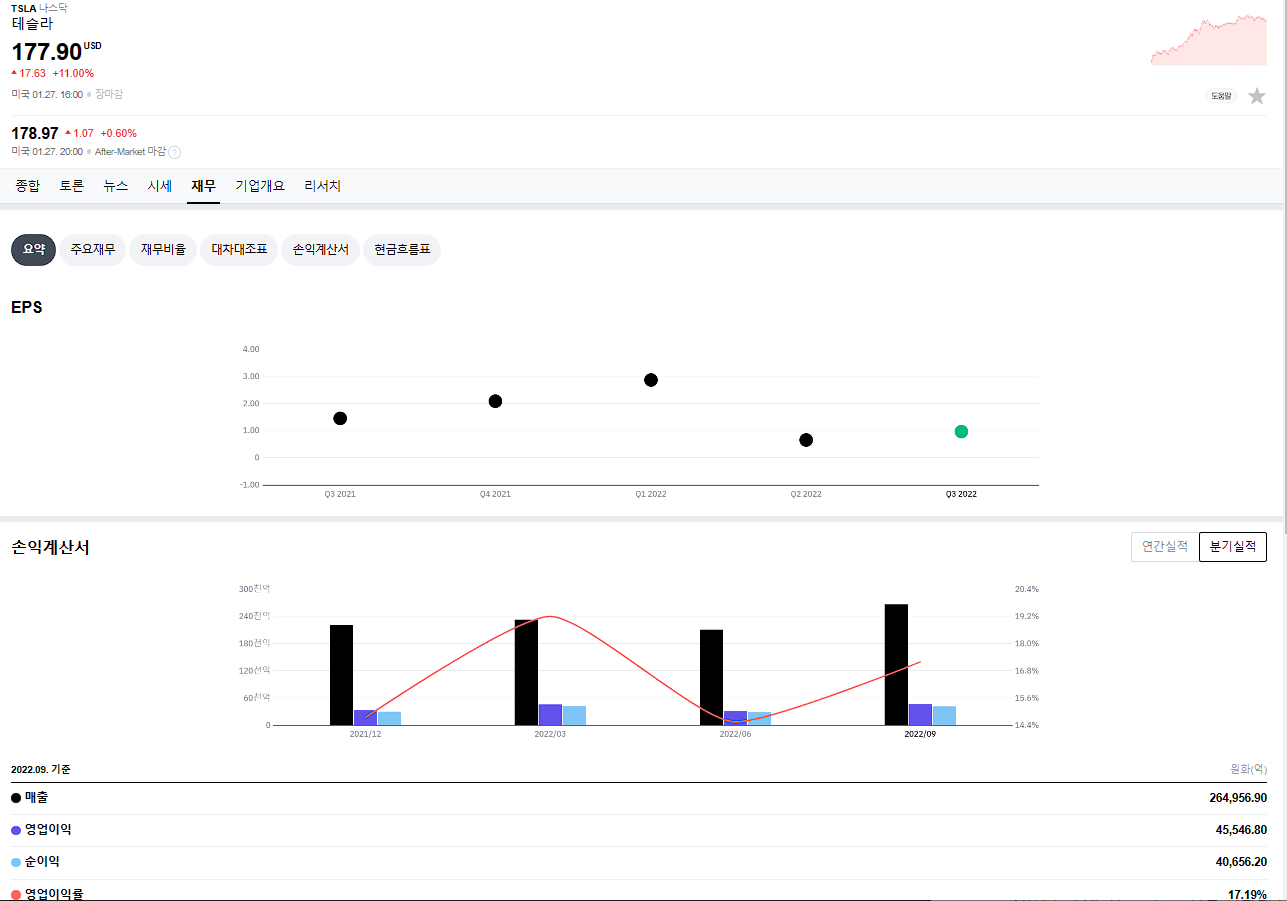
Task: Select the 재무비율 filter pill
Action: click(x=163, y=250)
